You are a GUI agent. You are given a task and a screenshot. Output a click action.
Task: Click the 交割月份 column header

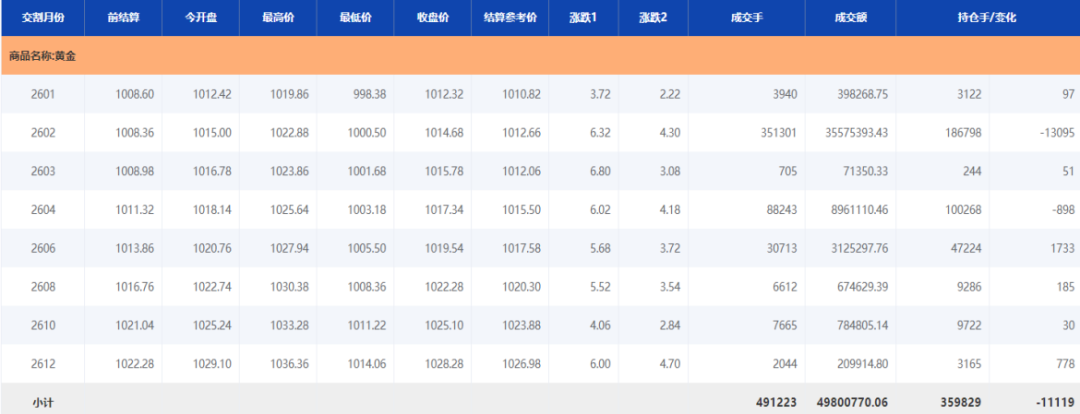[42, 18]
